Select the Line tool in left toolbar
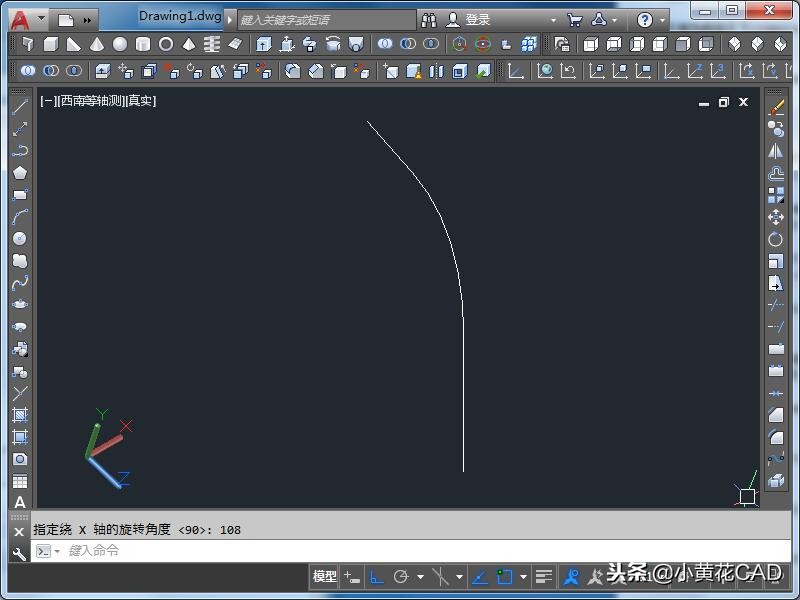Image resolution: width=800 pixels, height=600 pixels. [x=20, y=107]
